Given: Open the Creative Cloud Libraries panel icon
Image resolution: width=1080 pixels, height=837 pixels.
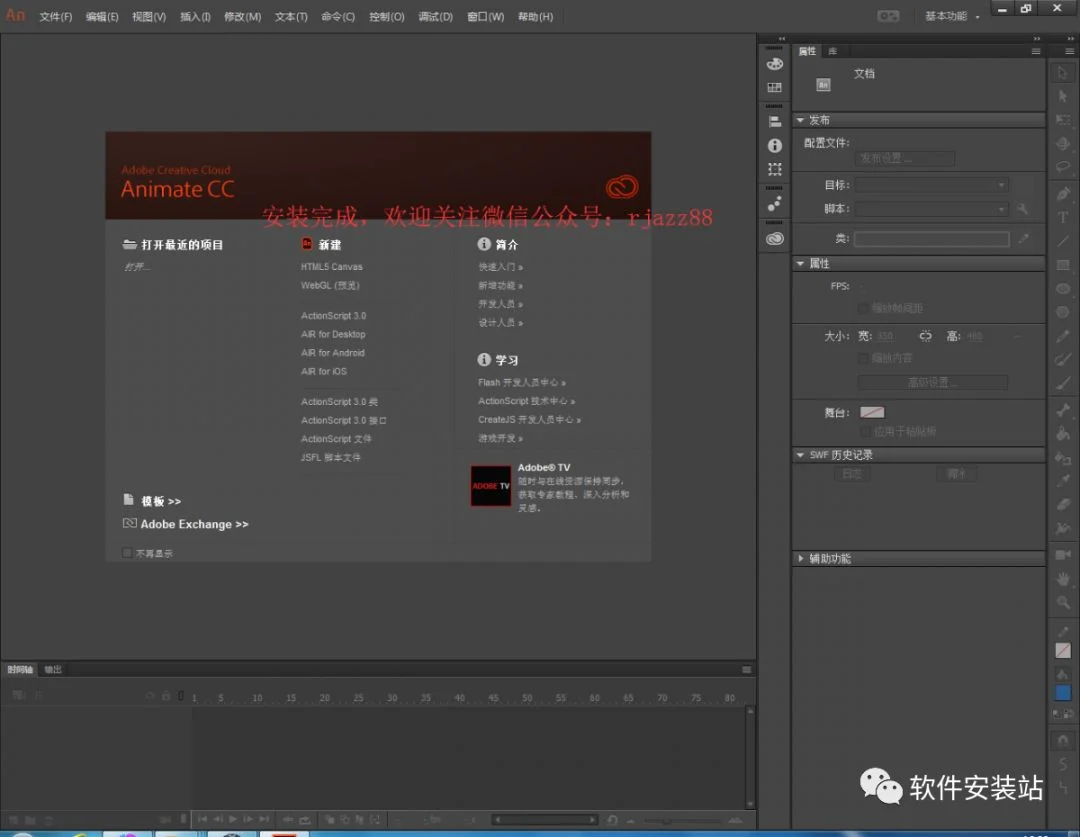Looking at the screenshot, I should pyautogui.click(x=775, y=238).
